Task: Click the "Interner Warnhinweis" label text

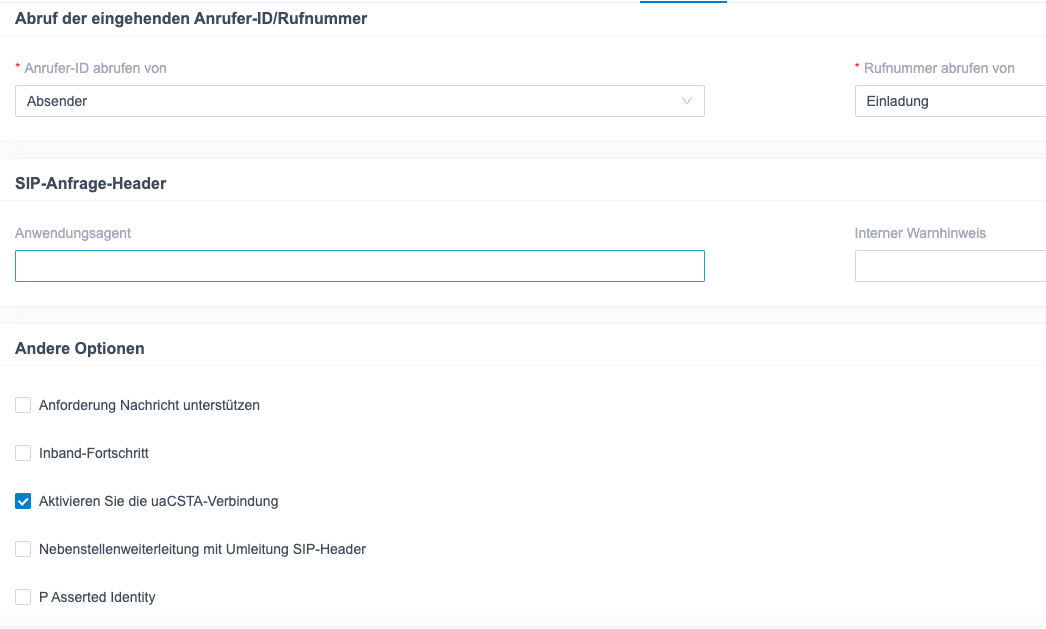Action: tap(920, 233)
